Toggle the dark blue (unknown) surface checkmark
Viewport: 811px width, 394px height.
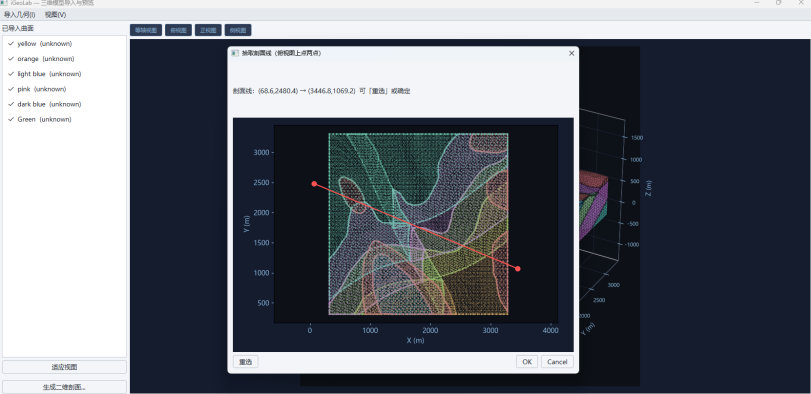[x=11, y=104]
